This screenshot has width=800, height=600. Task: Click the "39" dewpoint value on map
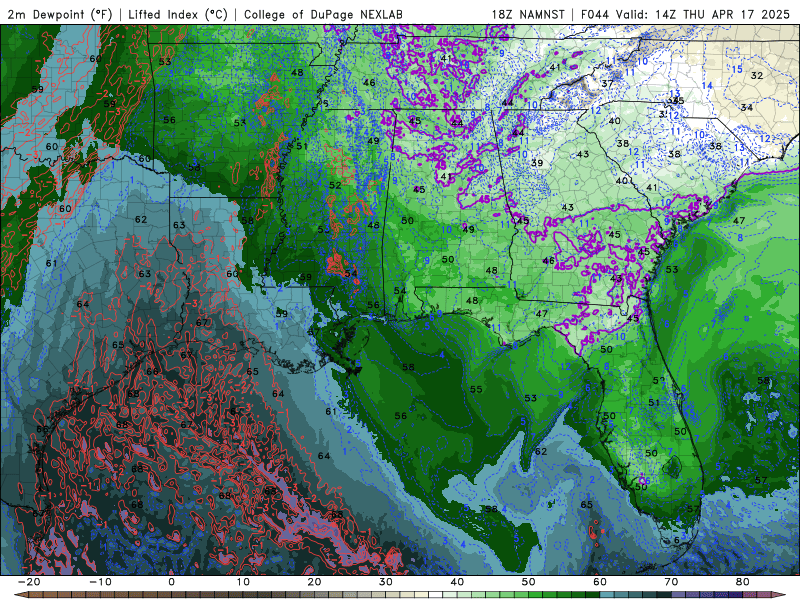(537, 163)
